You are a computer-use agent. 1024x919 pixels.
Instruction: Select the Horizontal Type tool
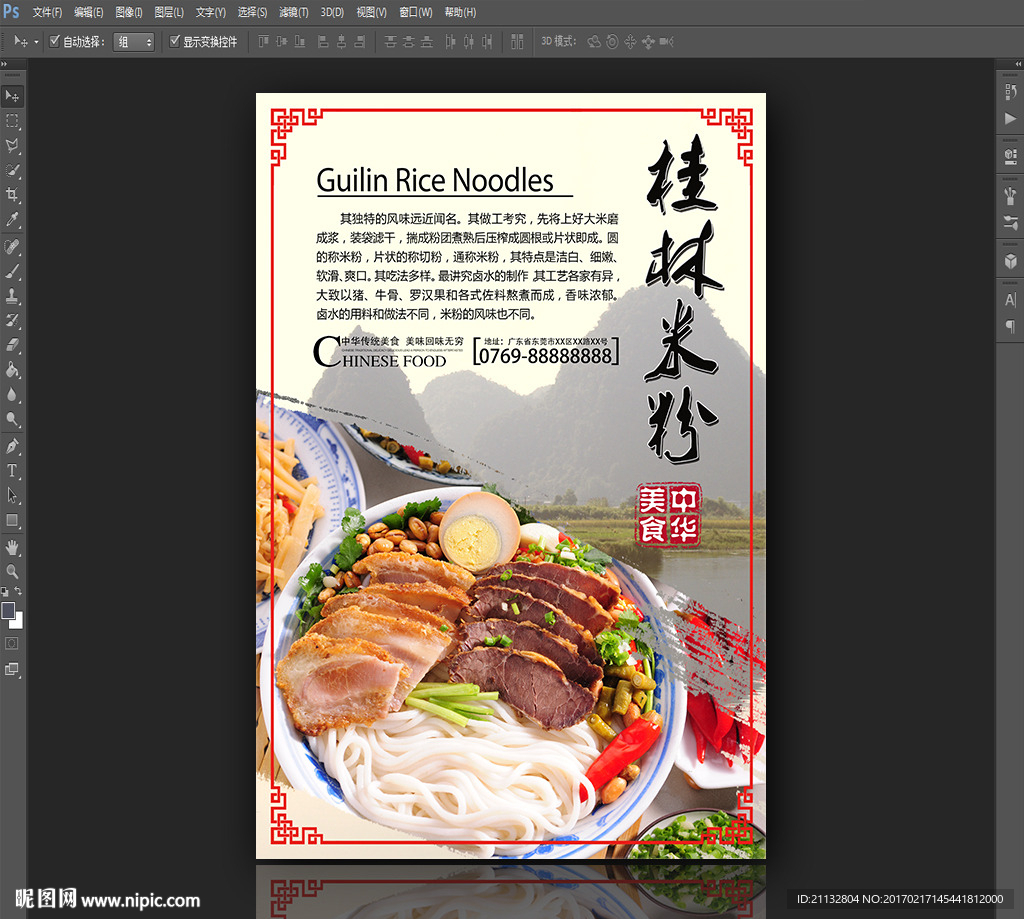tap(12, 471)
